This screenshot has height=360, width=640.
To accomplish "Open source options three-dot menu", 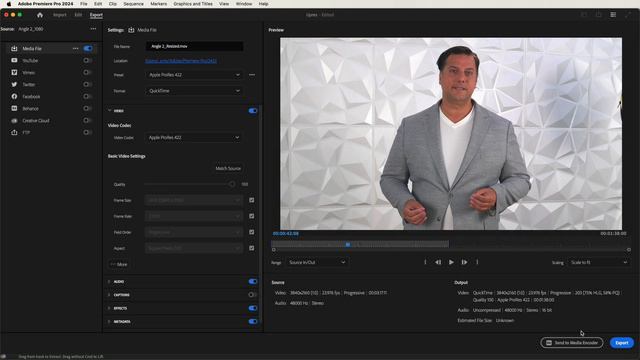I will point(93,29).
